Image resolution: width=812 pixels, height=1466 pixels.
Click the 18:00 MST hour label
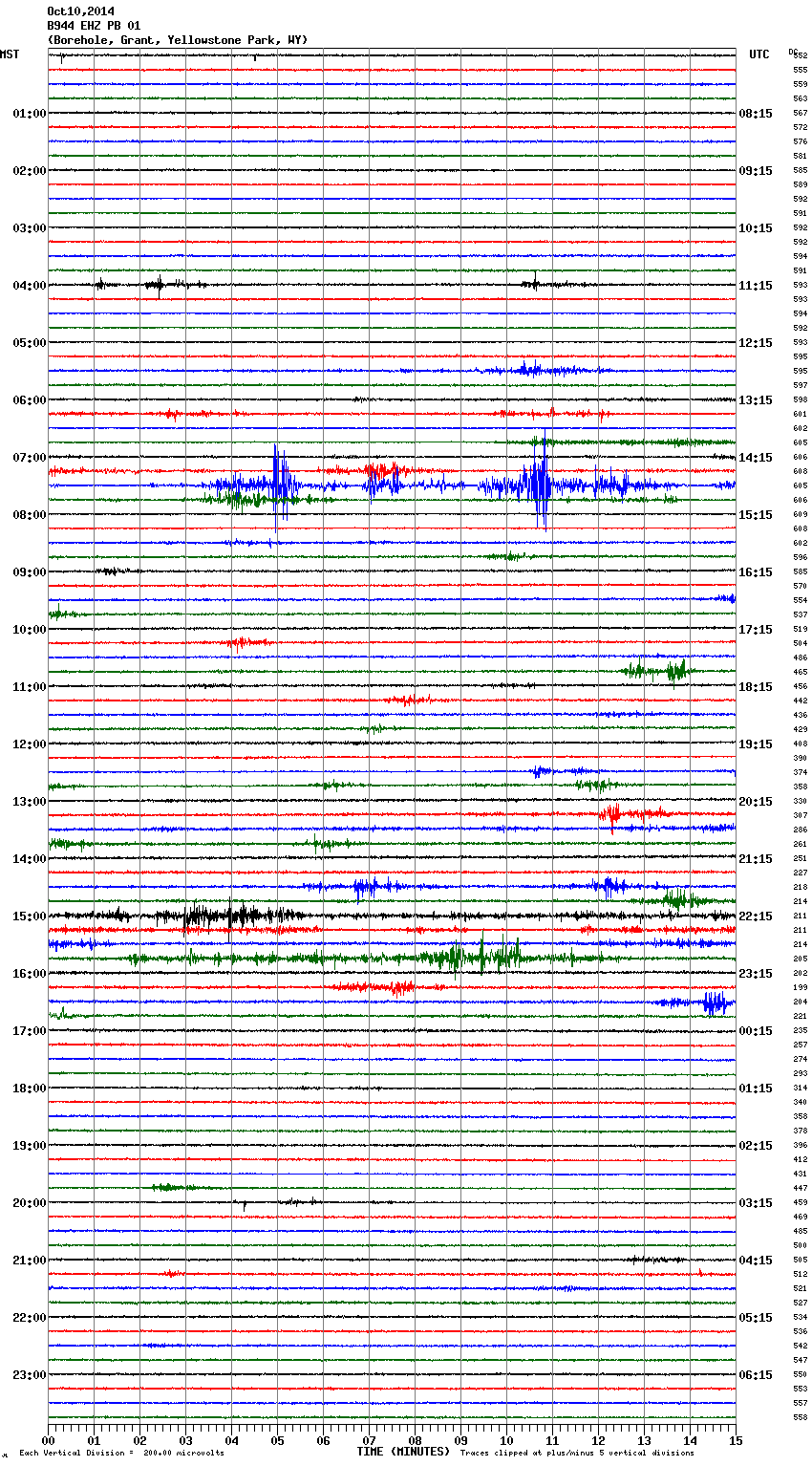(30, 1089)
